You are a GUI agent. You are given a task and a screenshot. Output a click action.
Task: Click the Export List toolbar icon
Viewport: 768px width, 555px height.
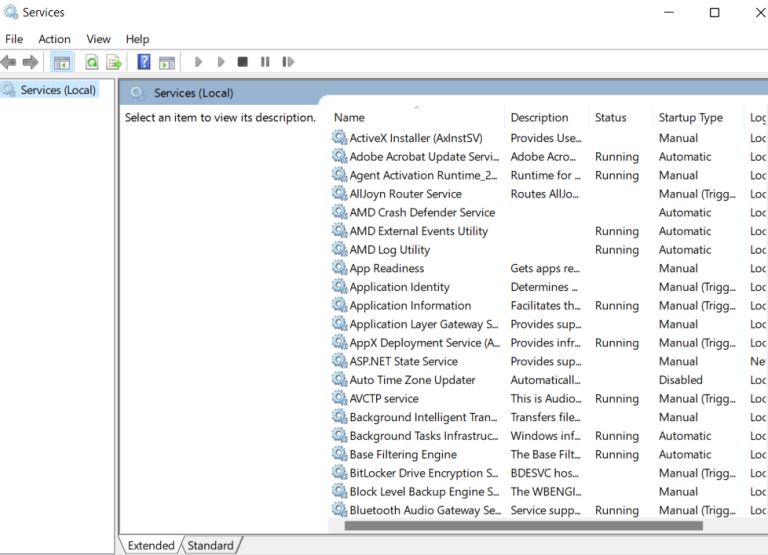click(114, 62)
